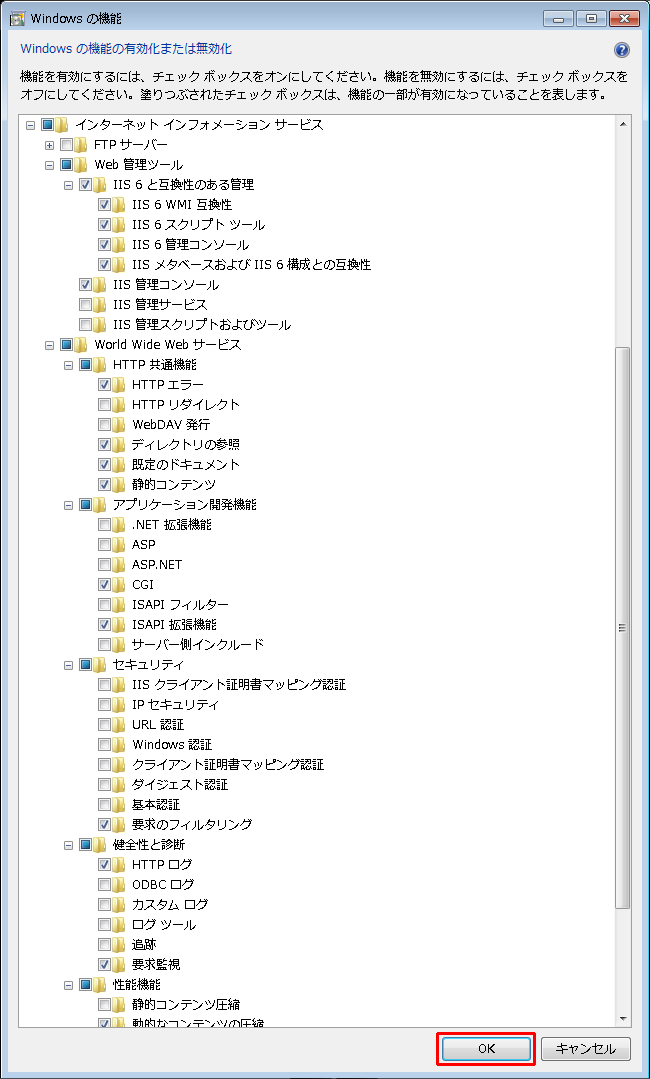Image resolution: width=650 pixels, height=1079 pixels.
Task: Enable the 基本認証 checkbox
Action: pyautogui.click(x=104, y=804)
